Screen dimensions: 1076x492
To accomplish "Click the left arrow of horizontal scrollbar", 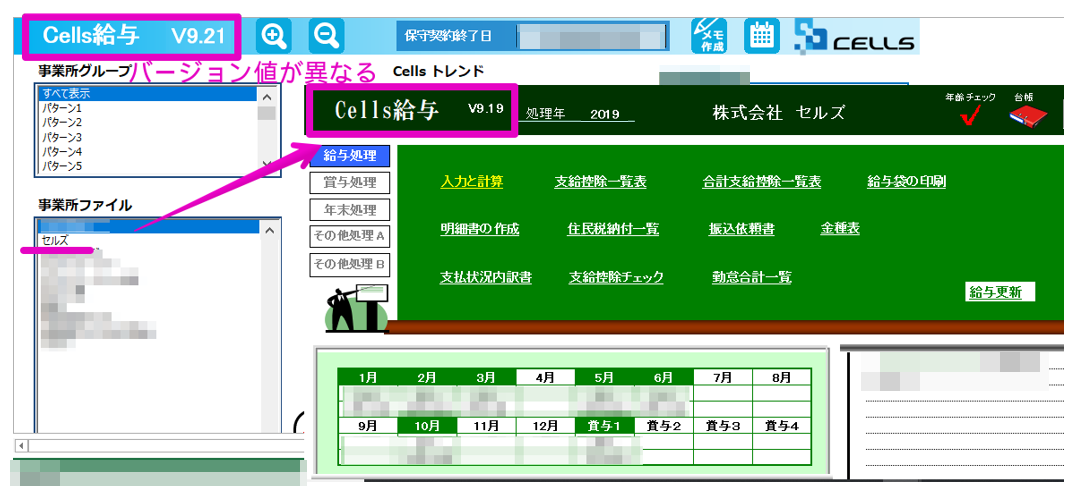I will pos(21,445).
